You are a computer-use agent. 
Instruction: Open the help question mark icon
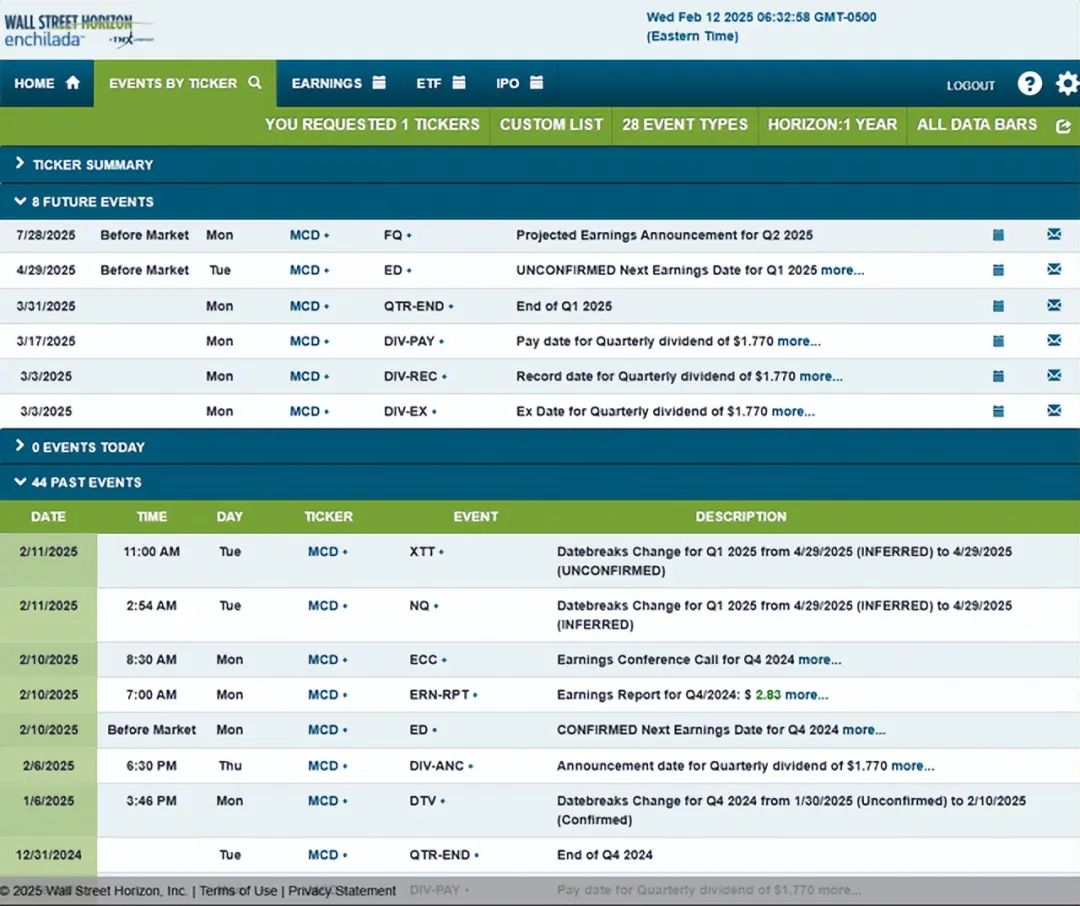[1029, 84]
